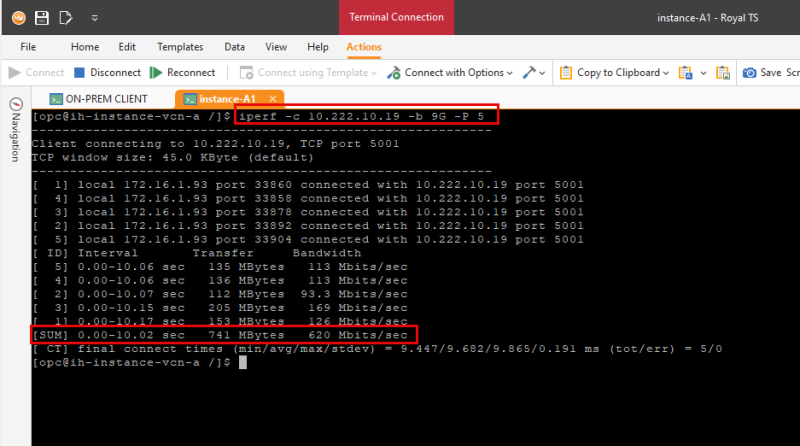Viewport: 800px width, 446px height.
Task: Expand the Connect with Options dropdown
Action: pos(509,73)
